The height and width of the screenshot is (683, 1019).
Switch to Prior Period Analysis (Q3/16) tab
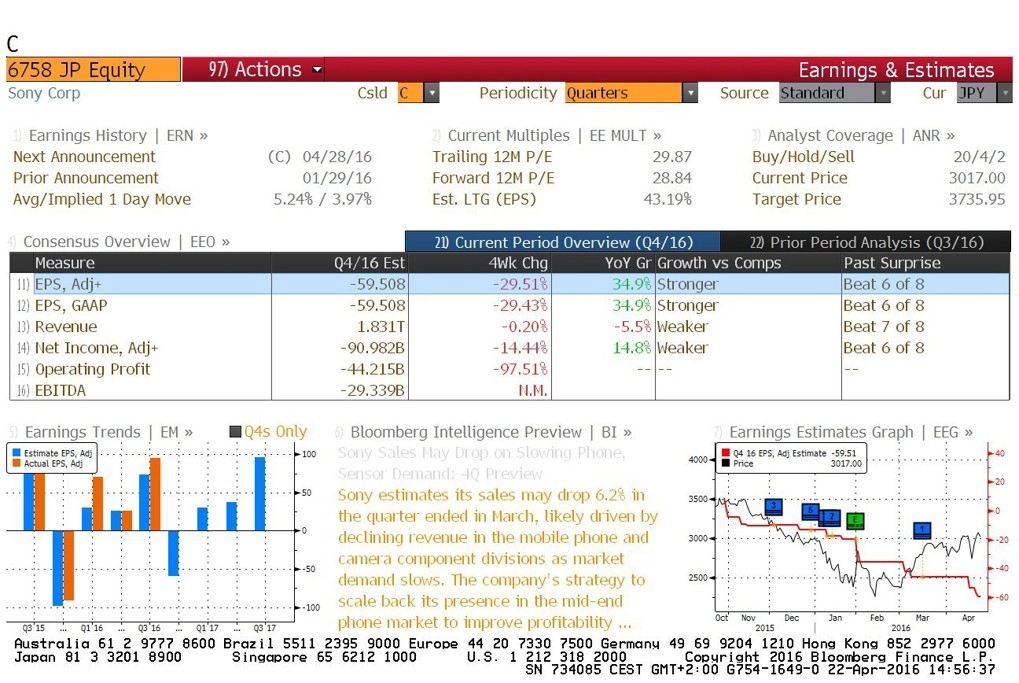866,242
